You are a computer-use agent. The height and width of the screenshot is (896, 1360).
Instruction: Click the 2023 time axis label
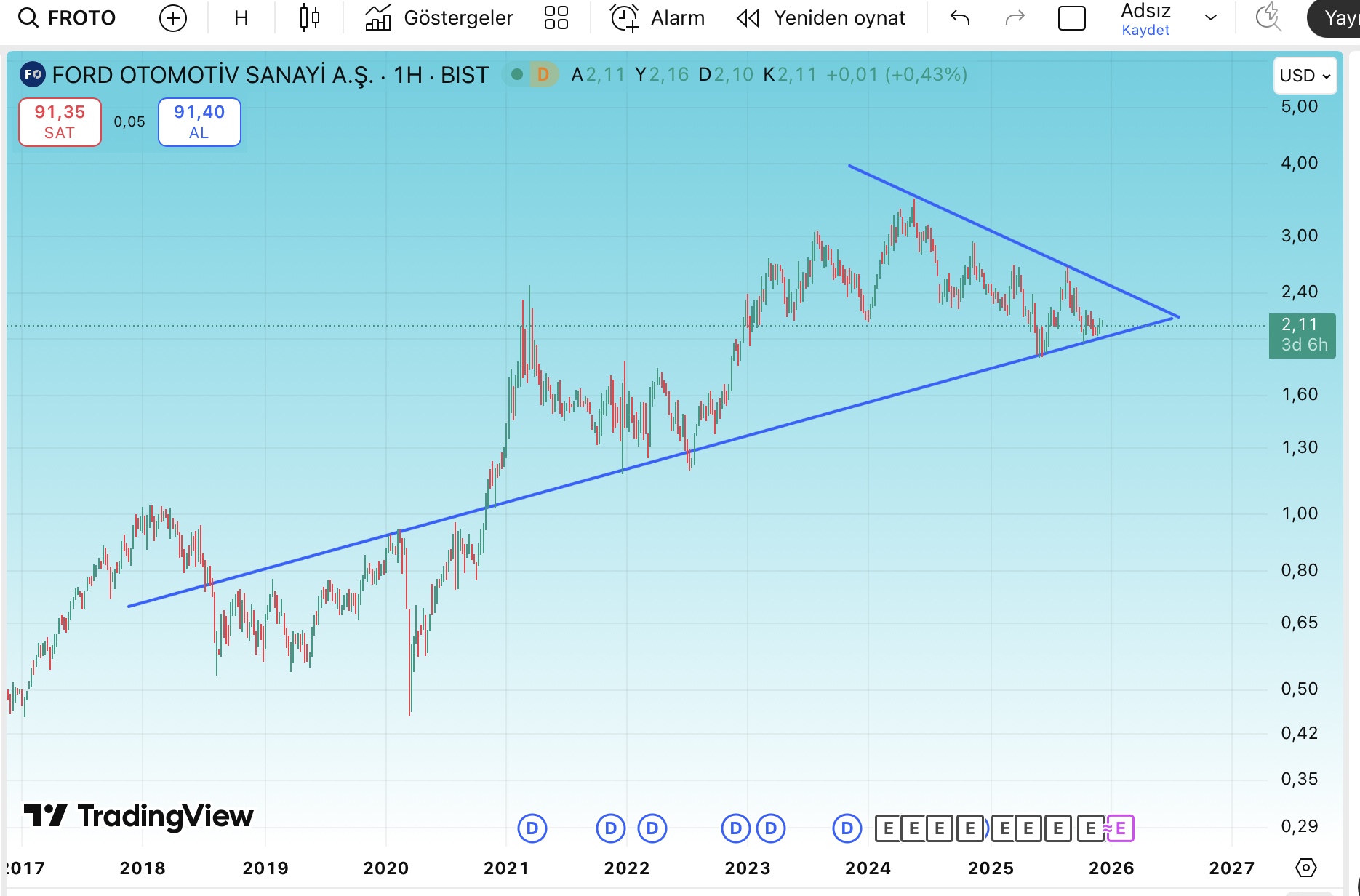pyautogui.click(x=748, y=868)
